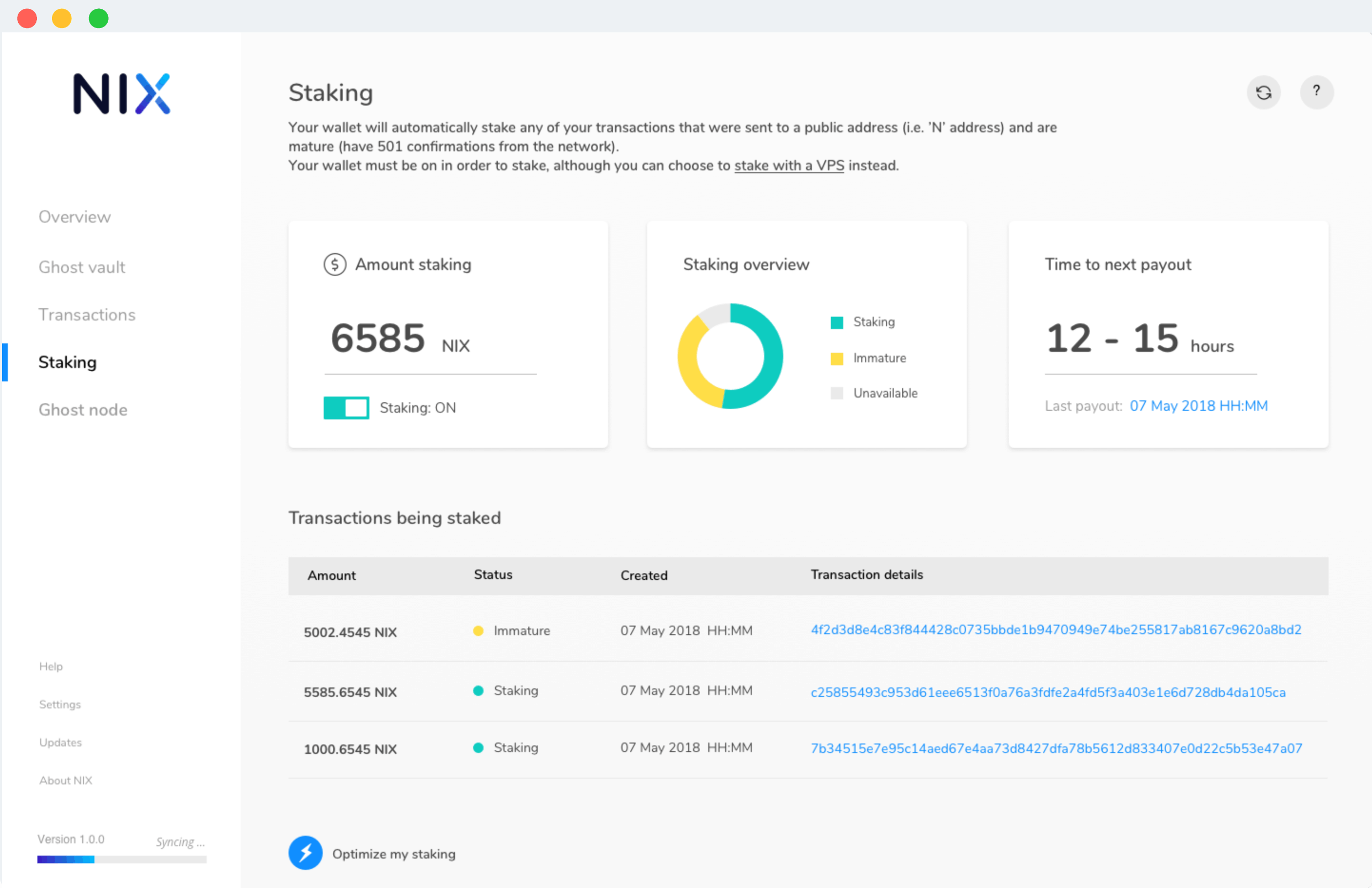Viewport: 1372px width, 888px height.
Task: Click the NIX logo in the sidebar
Action: [x=122, y=94]
